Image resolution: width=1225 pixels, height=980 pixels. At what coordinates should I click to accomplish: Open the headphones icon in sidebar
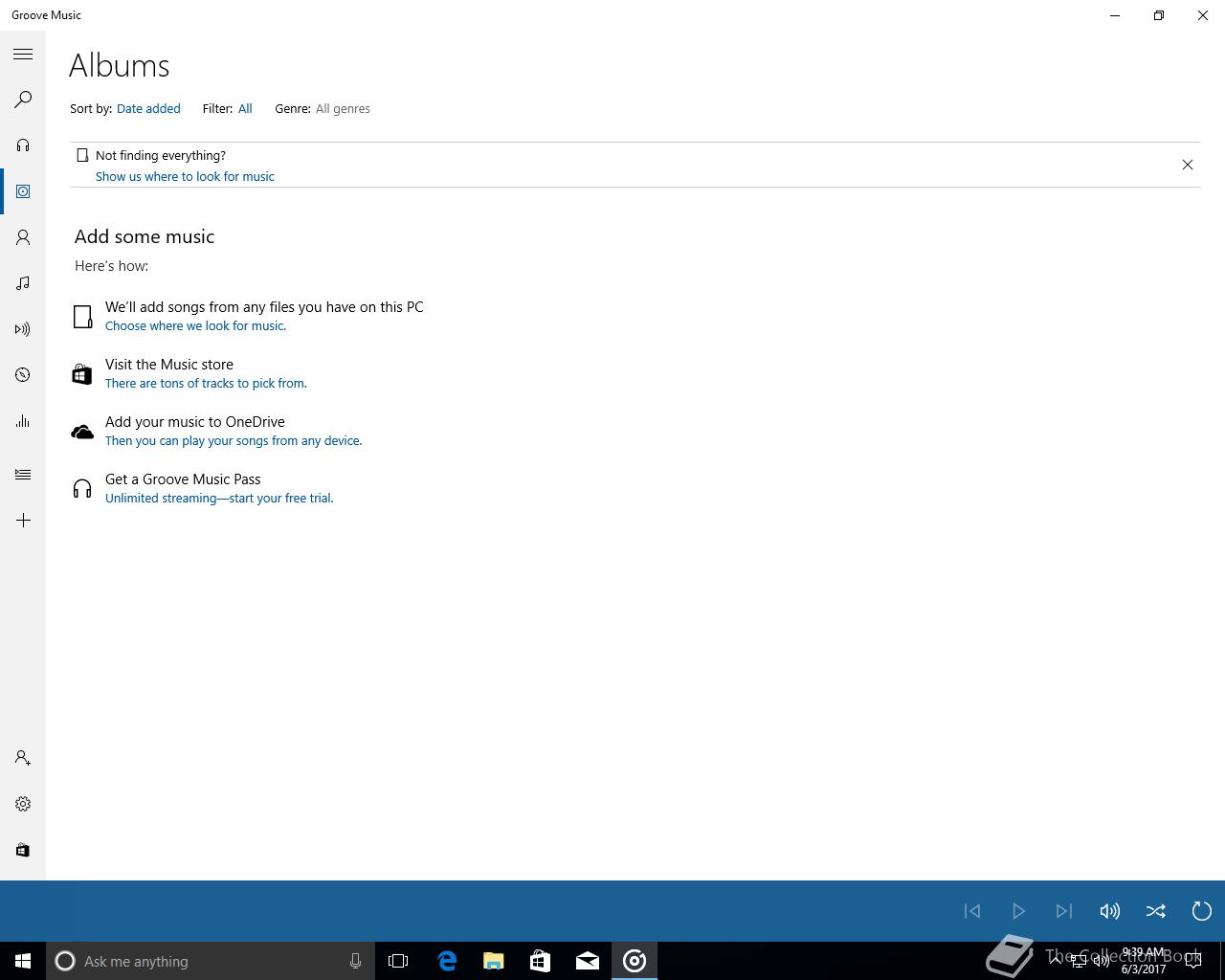tap(23, 145)
